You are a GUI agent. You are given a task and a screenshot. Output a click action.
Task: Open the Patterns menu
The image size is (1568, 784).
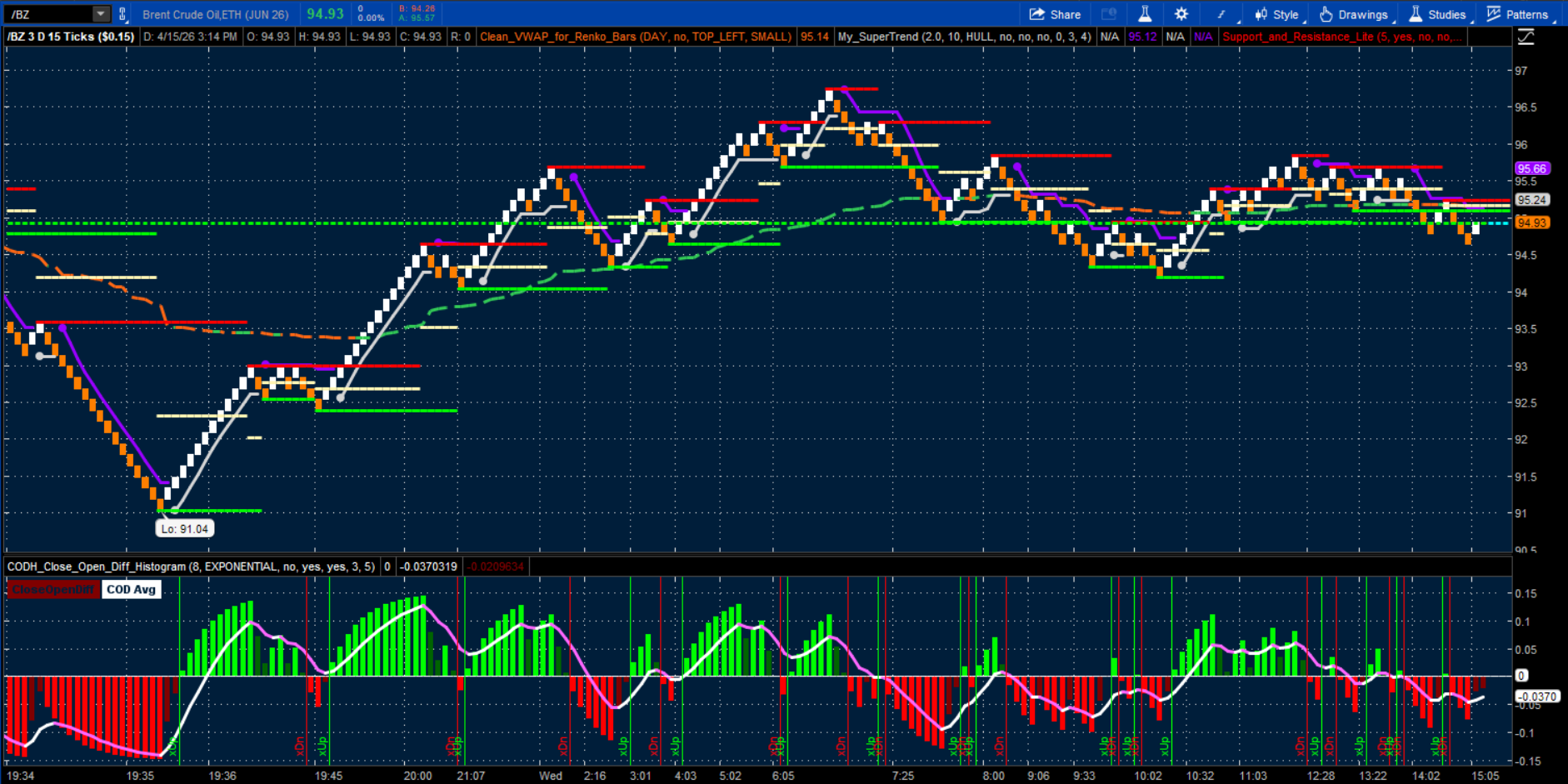click(1517, 14)
